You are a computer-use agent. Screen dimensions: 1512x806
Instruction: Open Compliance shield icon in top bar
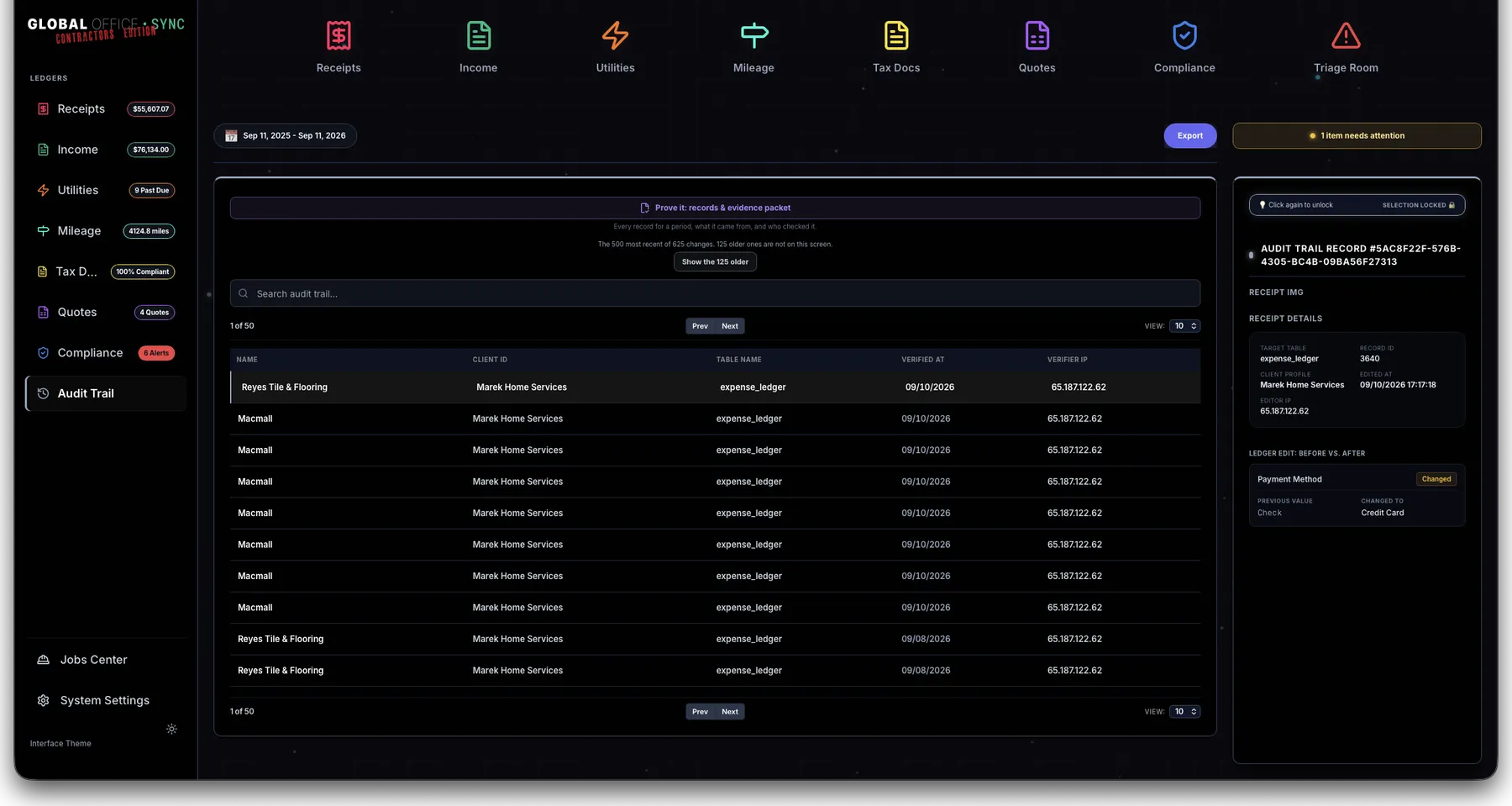pos(1184,35)
